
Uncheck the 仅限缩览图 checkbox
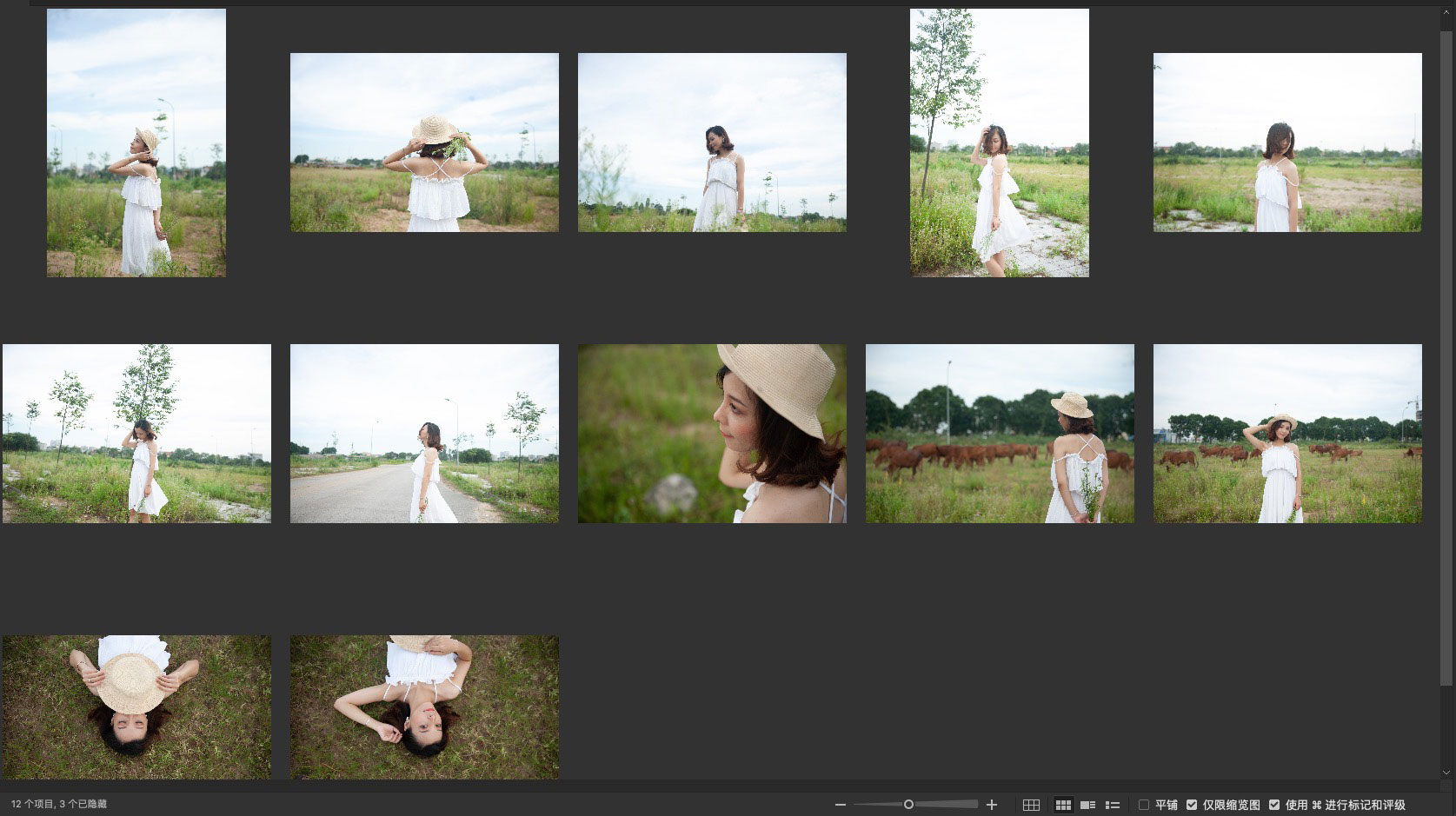click(x=1192, y=805)
